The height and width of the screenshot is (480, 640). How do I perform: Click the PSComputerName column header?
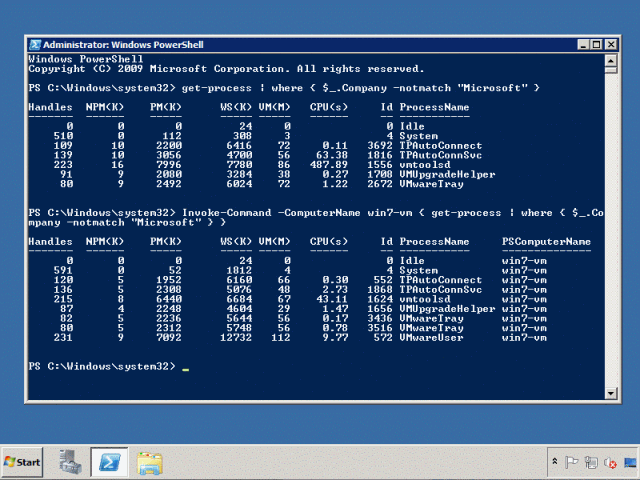coord(546,242)
